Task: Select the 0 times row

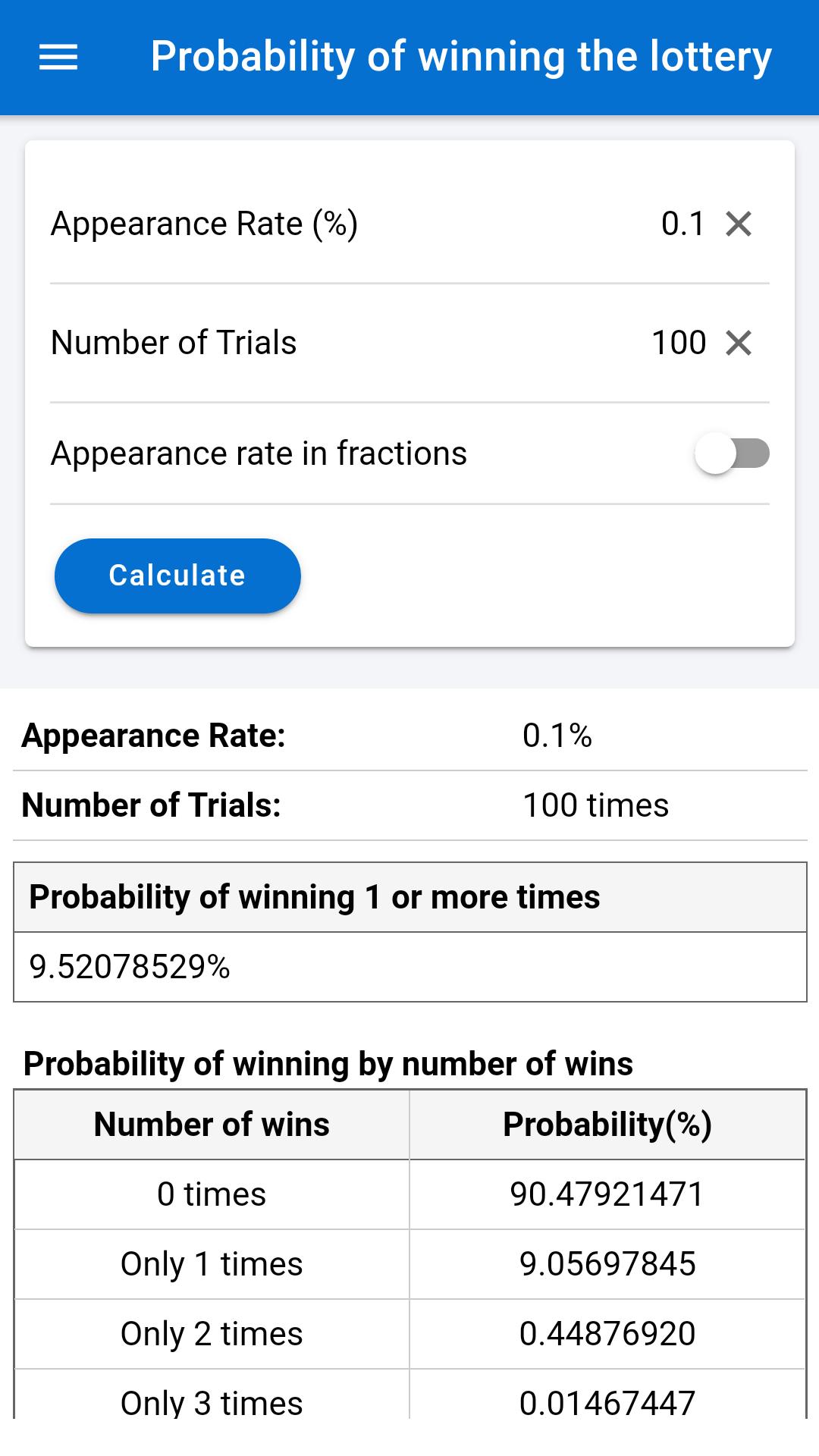Action: (x=212, y=1194)
